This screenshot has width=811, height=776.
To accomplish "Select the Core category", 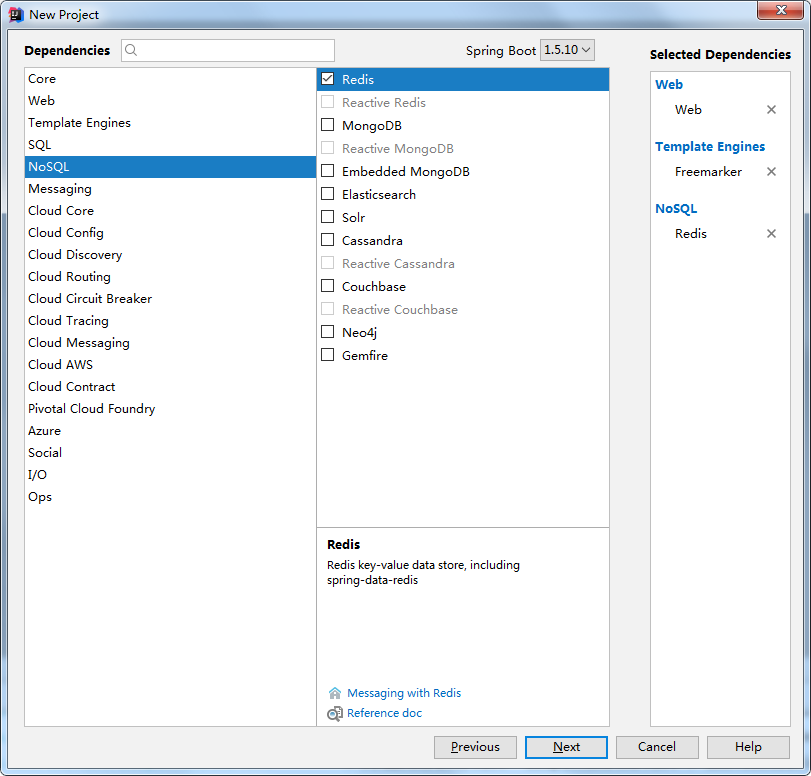I will [x=170, y=79].
